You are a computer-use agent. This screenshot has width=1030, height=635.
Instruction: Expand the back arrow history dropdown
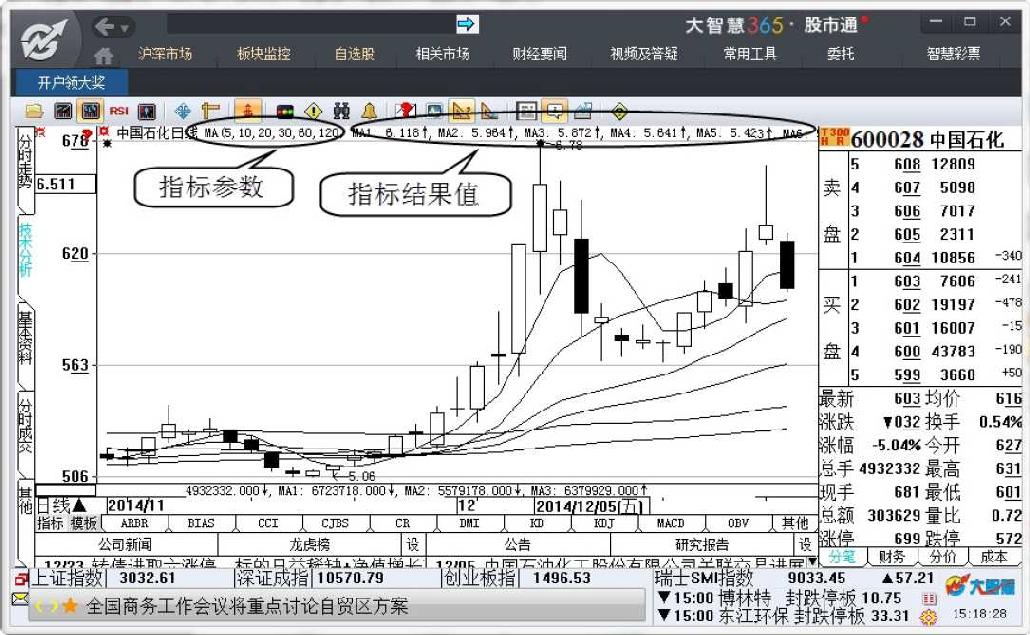coord(124,28)
